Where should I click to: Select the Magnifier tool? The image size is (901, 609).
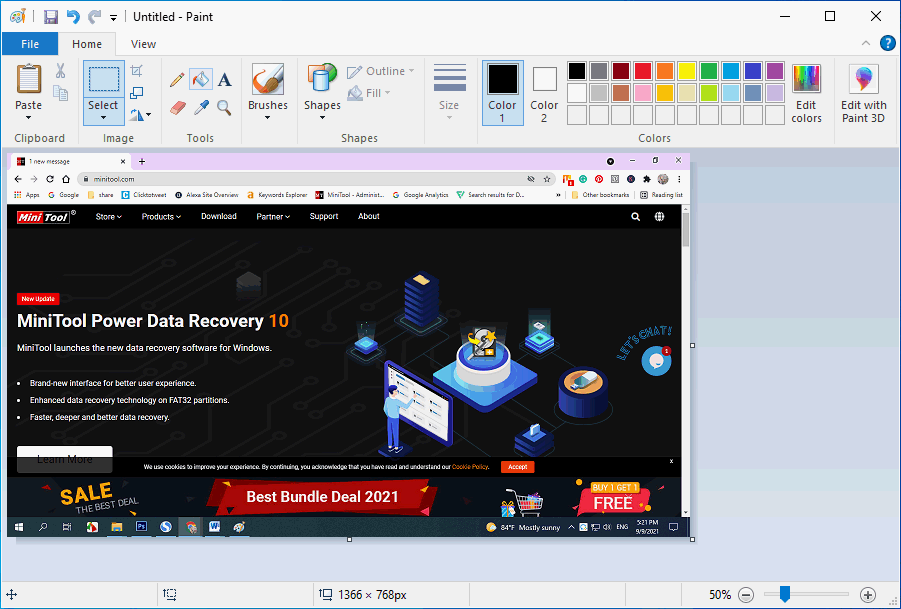(224, 107)
